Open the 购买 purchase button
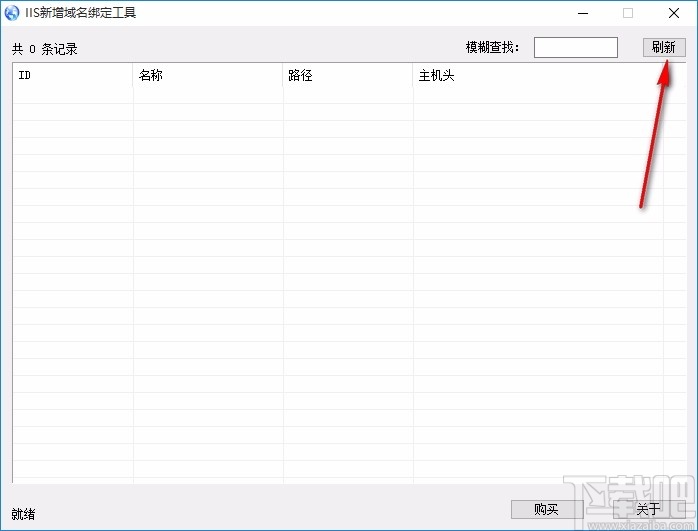Image resolution: width=698 pixels, height=531 pixels. [547, 509]
